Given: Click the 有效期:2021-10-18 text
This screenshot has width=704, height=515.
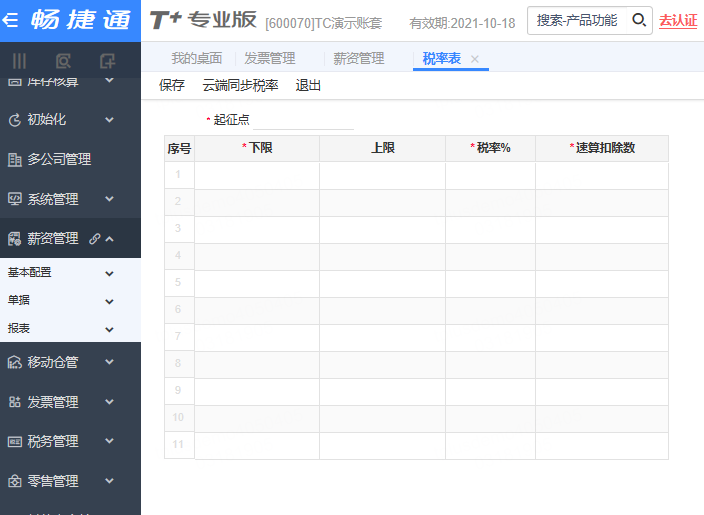Looking at the screenshot, I should pyautogui.click(x=462, y=23).
